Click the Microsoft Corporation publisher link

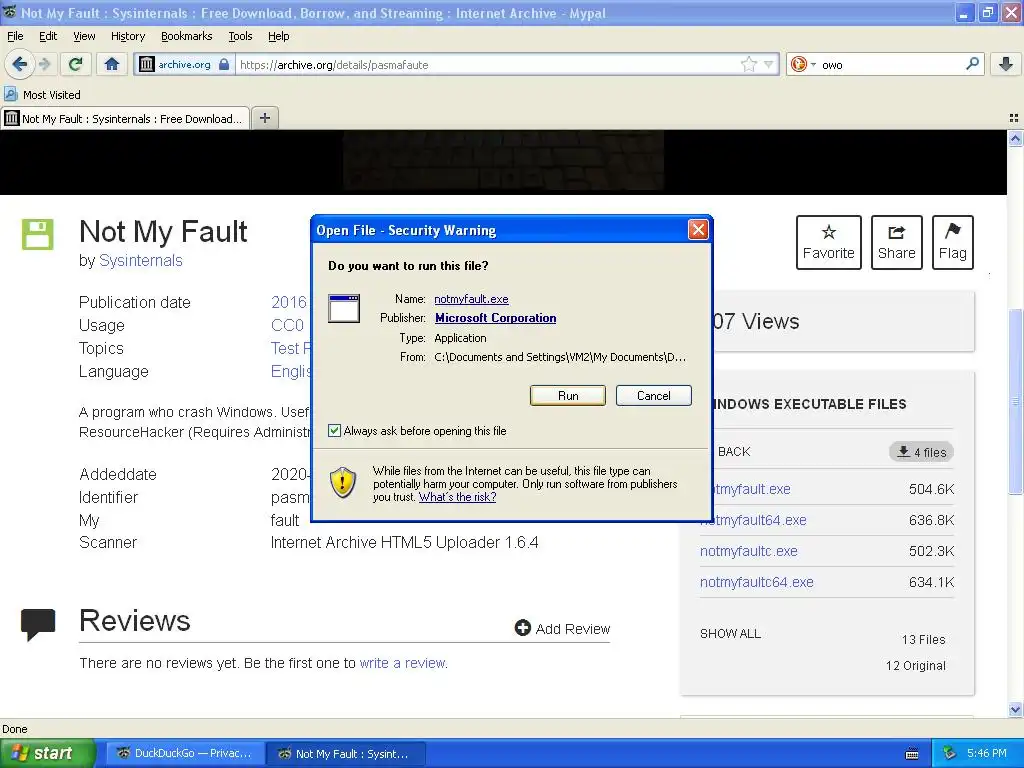point(496,318)
